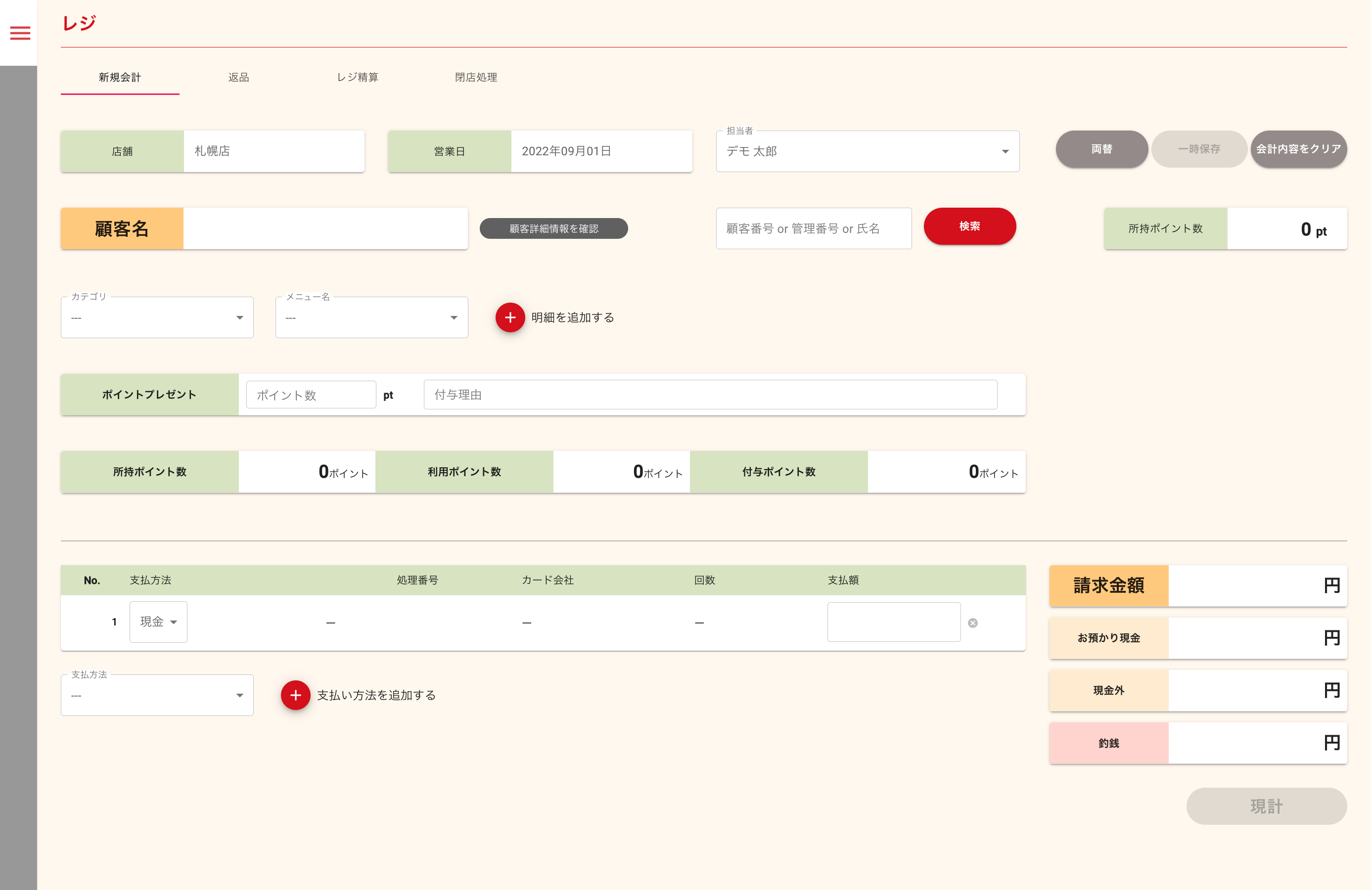Click the 会計内容をクリア button

pyautogui.click(x=1298, y=149)
